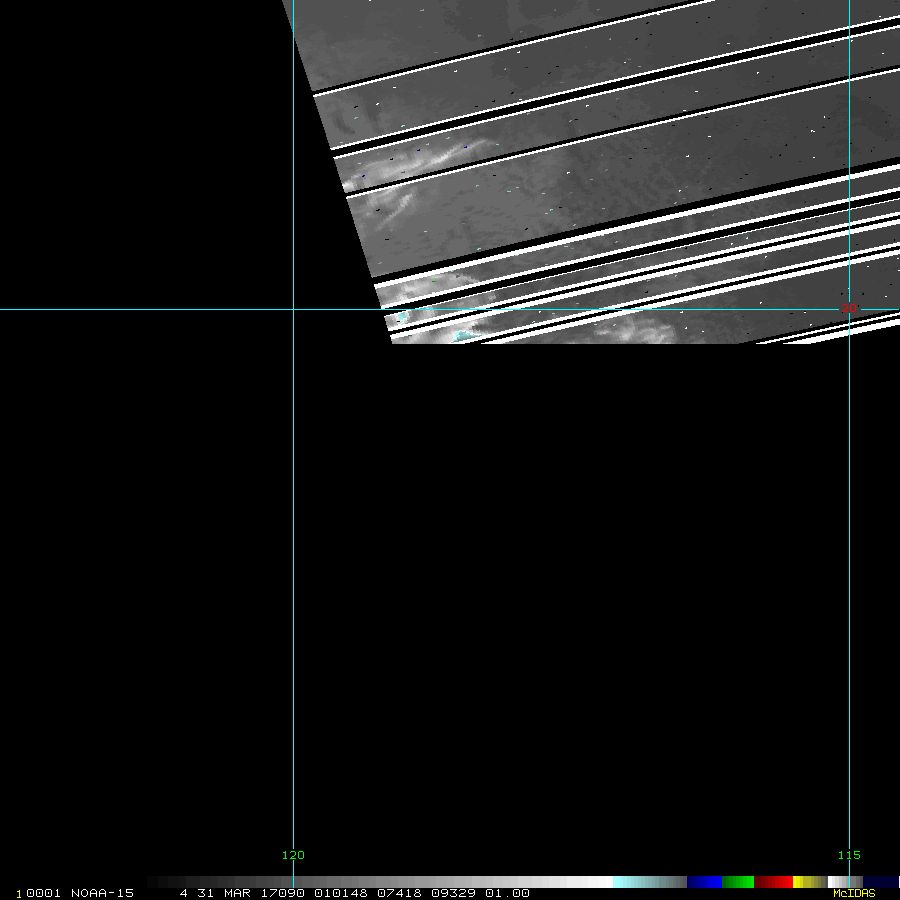Click the red 20 latitude label
900x900 pixels.
(848, 307)
